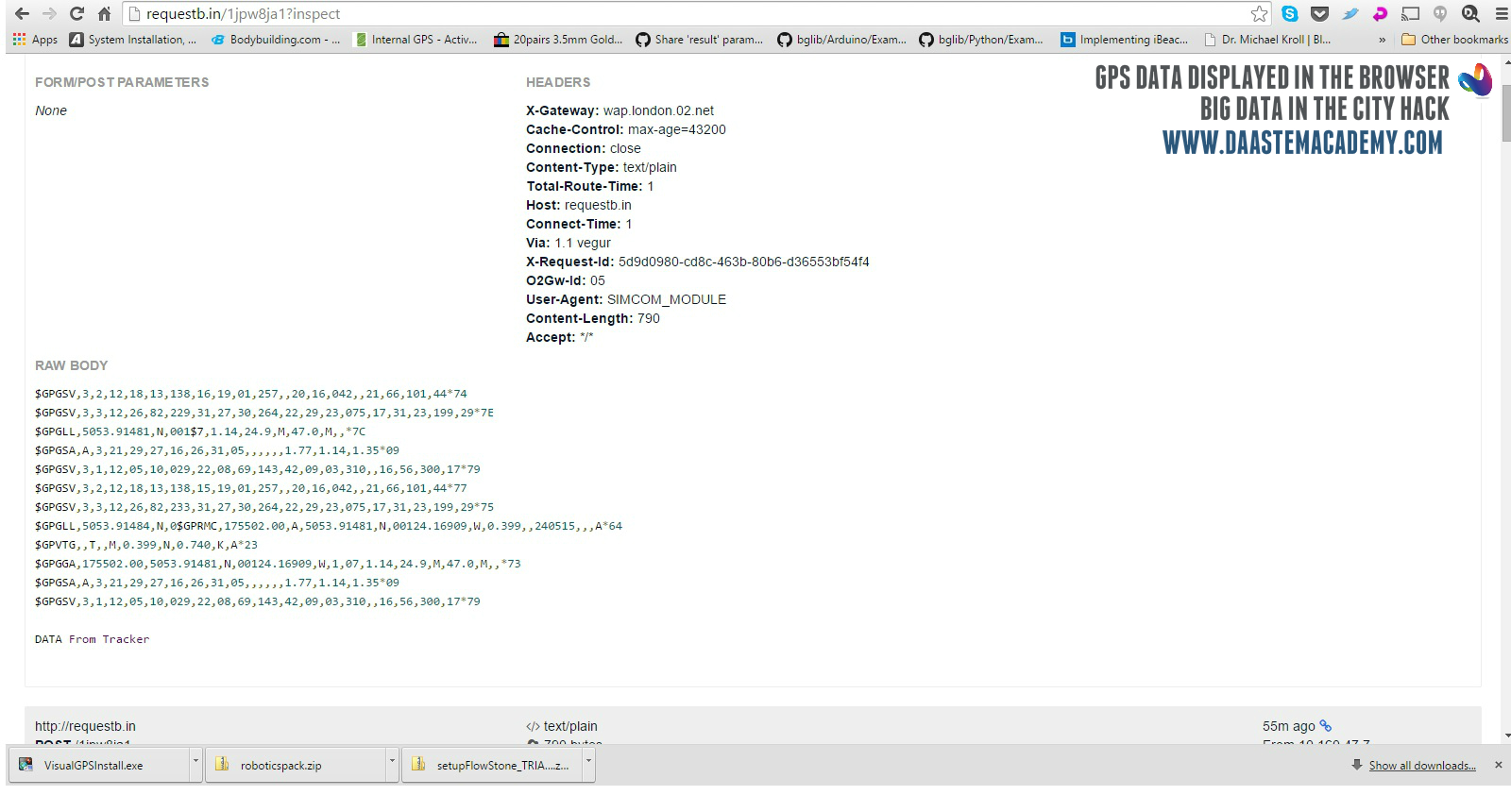The image size is (1511, 812).
Task: Open the Chrome hamburger menu
Action: click(x=1501, y=13)
